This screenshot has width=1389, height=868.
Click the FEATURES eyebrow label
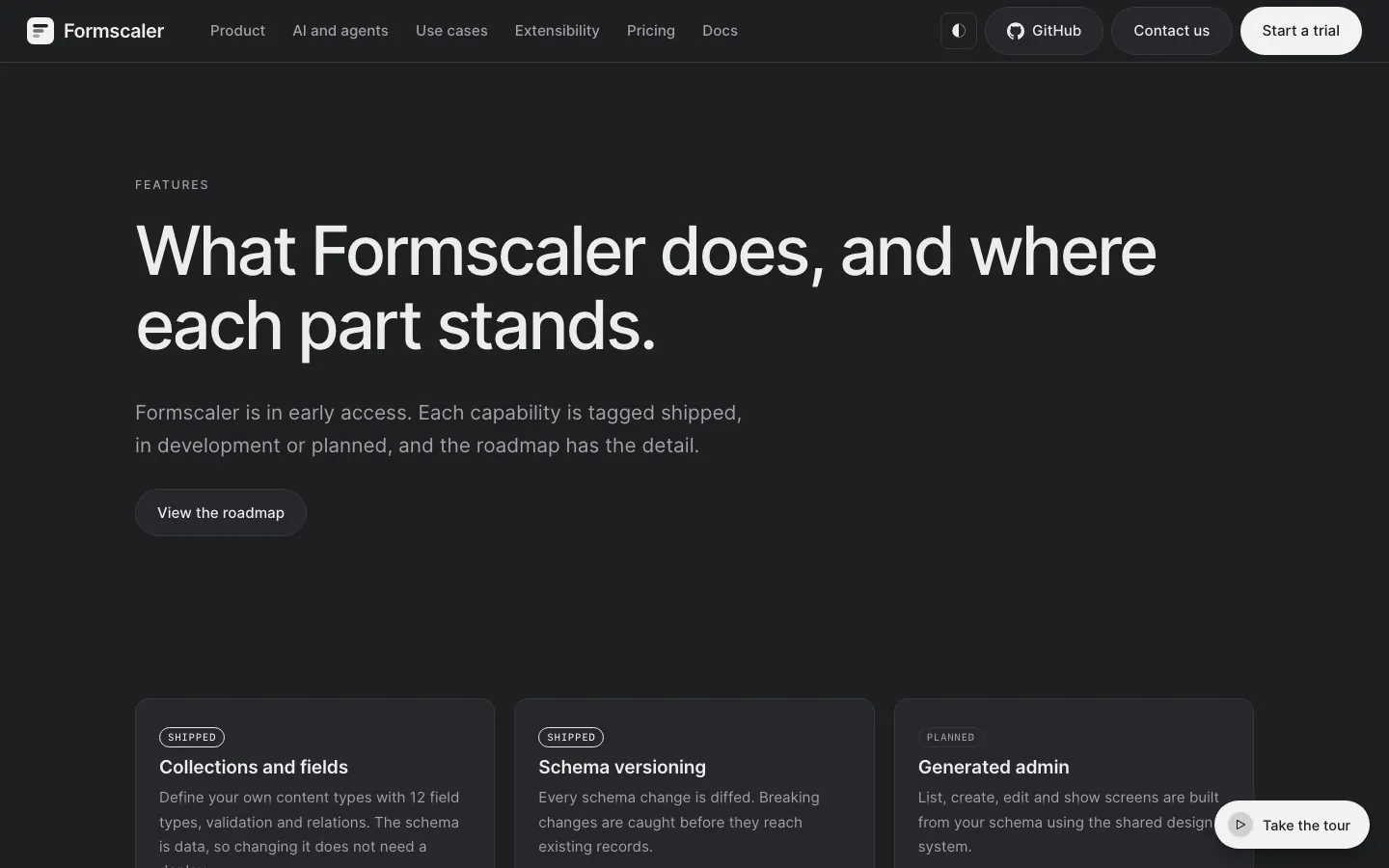(172, 184)
